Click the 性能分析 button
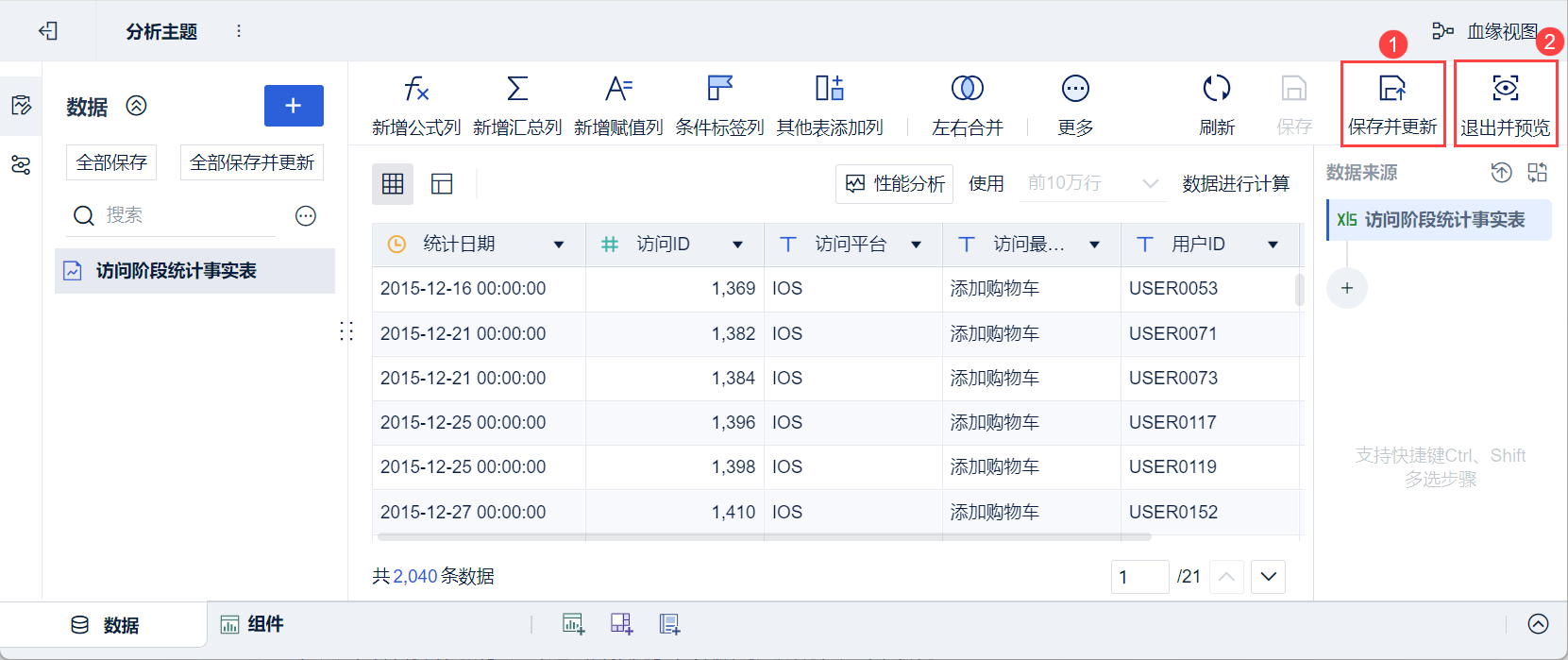1568x660 pixels. pyautogui.click(x=895, y=184)
